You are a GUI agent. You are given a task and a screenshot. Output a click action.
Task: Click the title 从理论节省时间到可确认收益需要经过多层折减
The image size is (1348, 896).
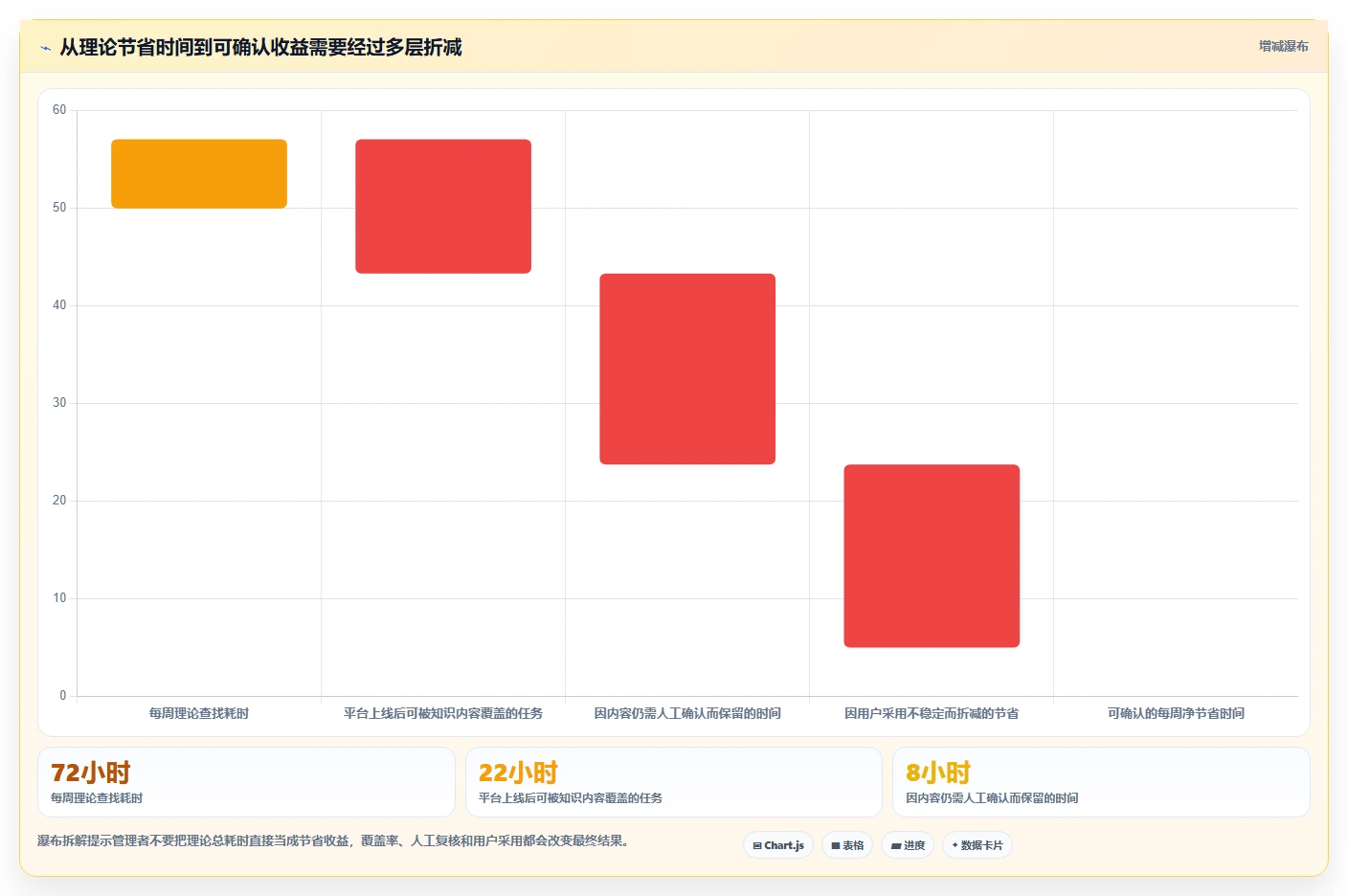[260, 47]
